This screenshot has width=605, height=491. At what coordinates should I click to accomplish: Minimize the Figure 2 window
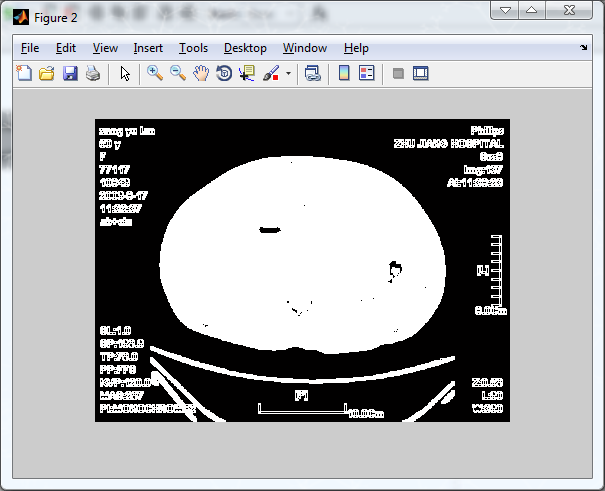pyautogui.click(x=505, y=10)
